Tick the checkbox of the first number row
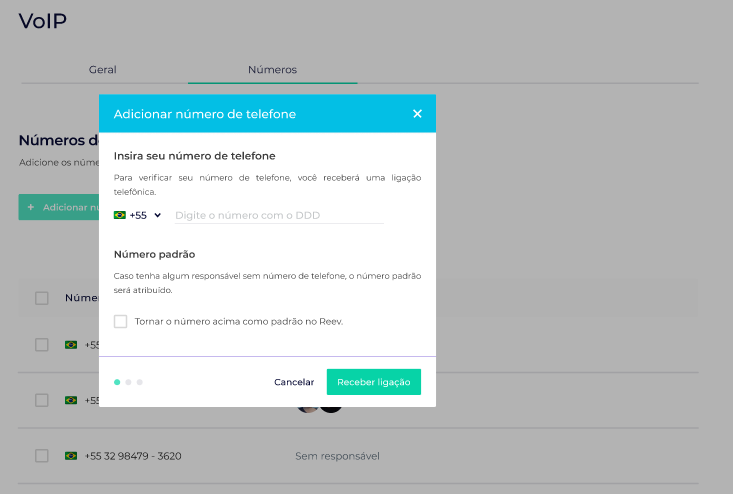 pyautogui.click(x=42, y=345)
